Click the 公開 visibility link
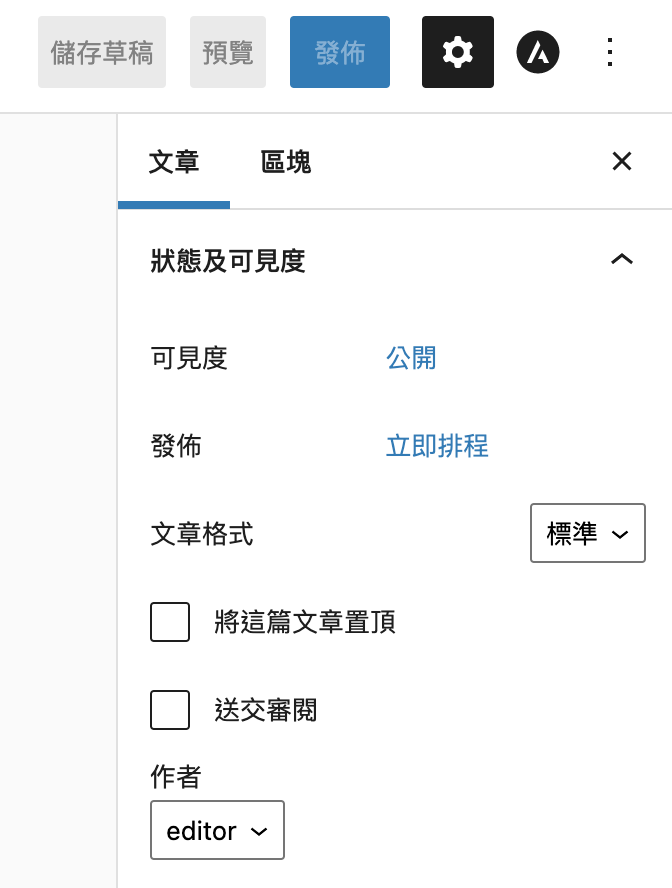Viewport: 672px width, 888px height. click(x=411, y=357)
